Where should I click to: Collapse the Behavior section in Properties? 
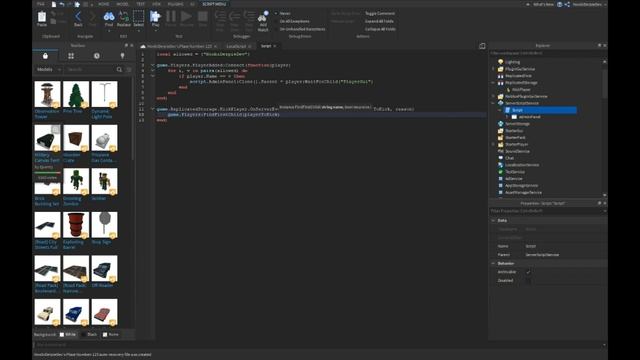493,264
